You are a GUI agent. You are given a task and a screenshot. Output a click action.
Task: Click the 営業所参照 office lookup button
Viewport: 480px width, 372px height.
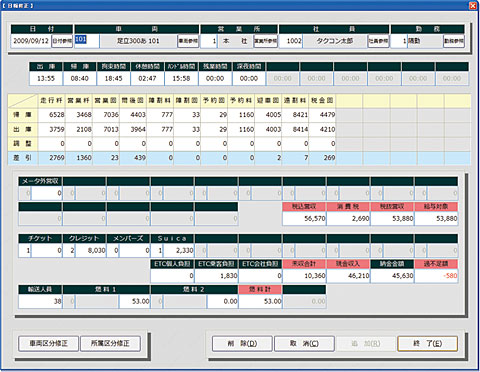[265, 41]
